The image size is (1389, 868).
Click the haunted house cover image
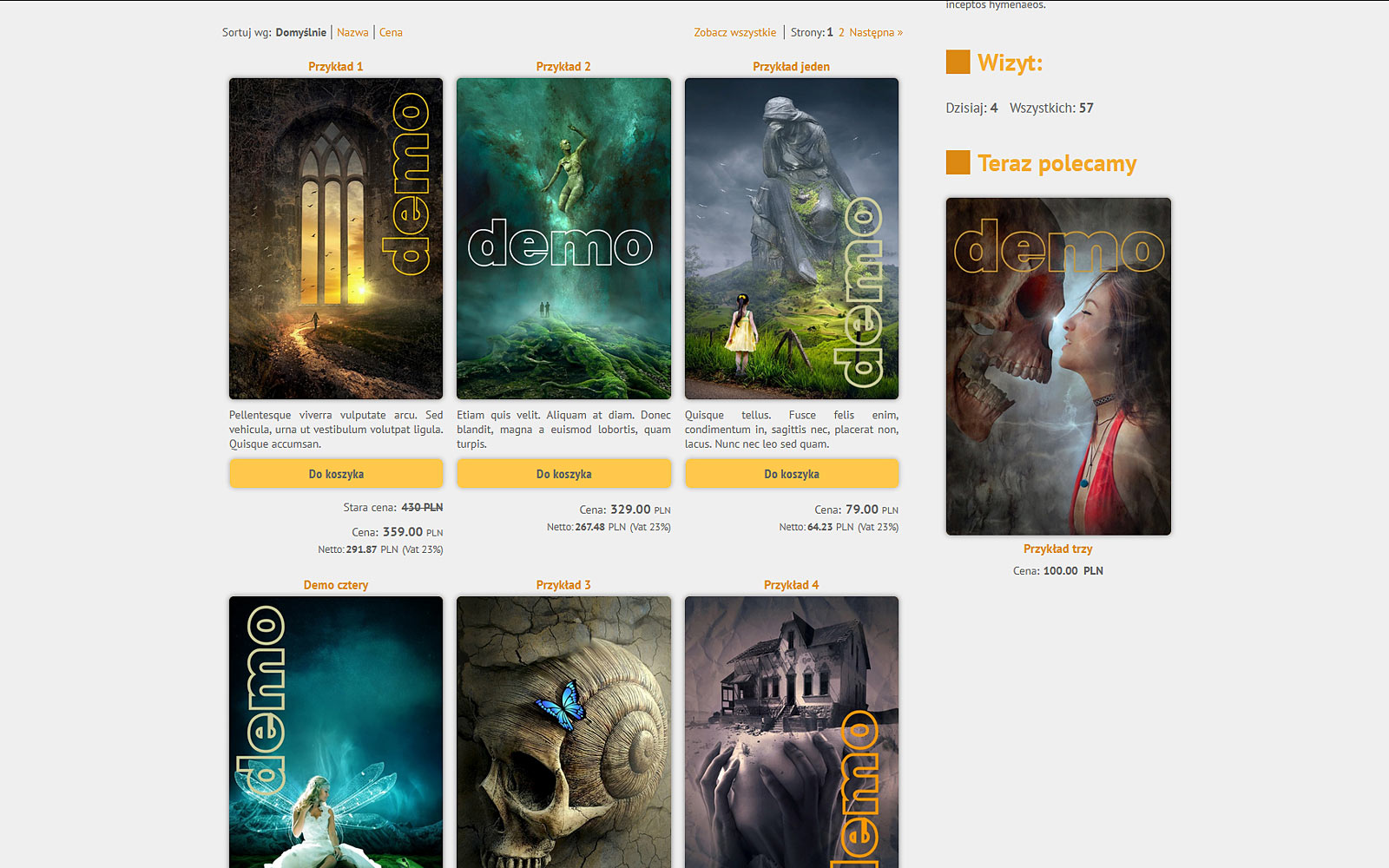(791, 732)
